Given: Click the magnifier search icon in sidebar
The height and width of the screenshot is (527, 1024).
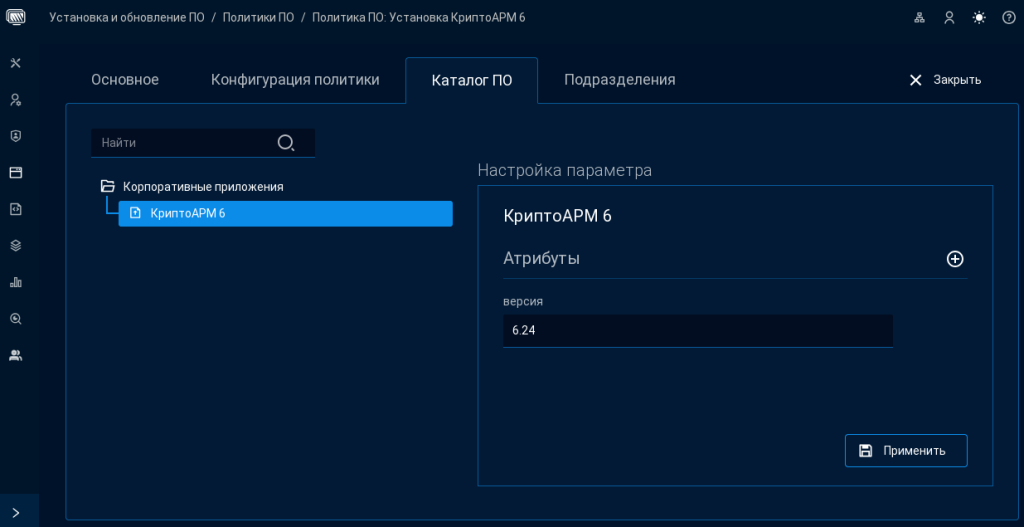Looking at the screenshot, I should pyautogui.click(x=15, y=319).
